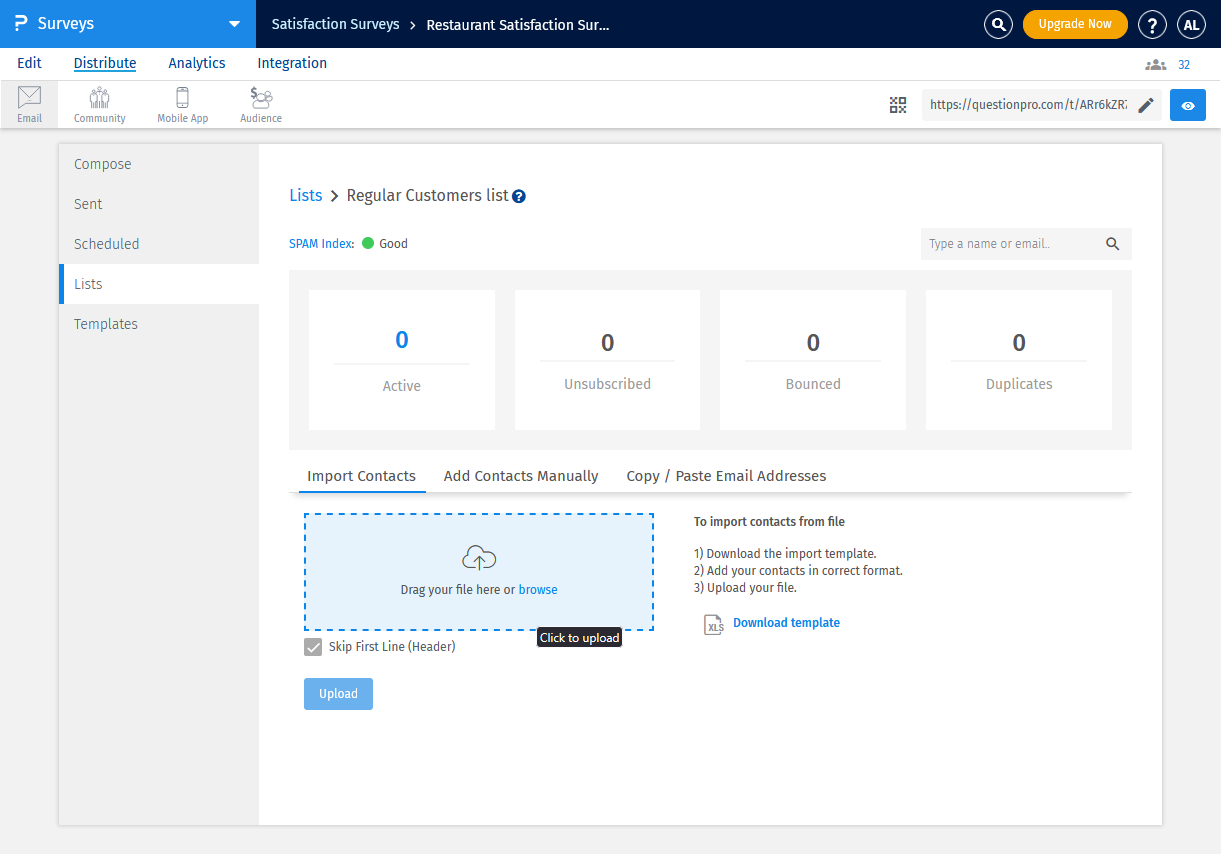The height and width of the screenshot is (854, 1221).
Task: Click the Download template link
Action: 786,623
